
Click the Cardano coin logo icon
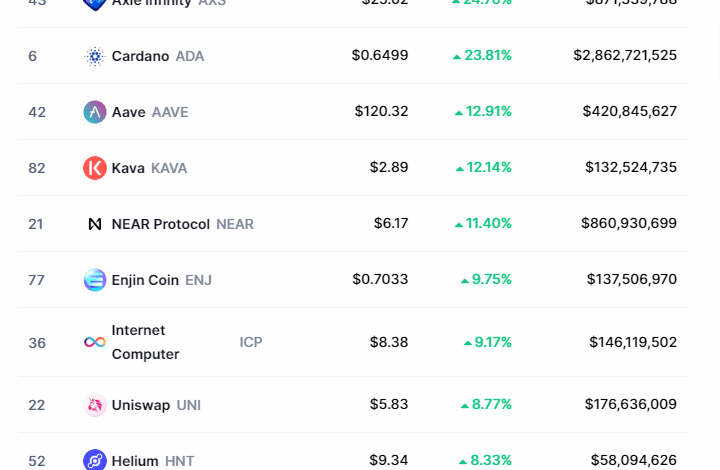[x=95, y=56]
